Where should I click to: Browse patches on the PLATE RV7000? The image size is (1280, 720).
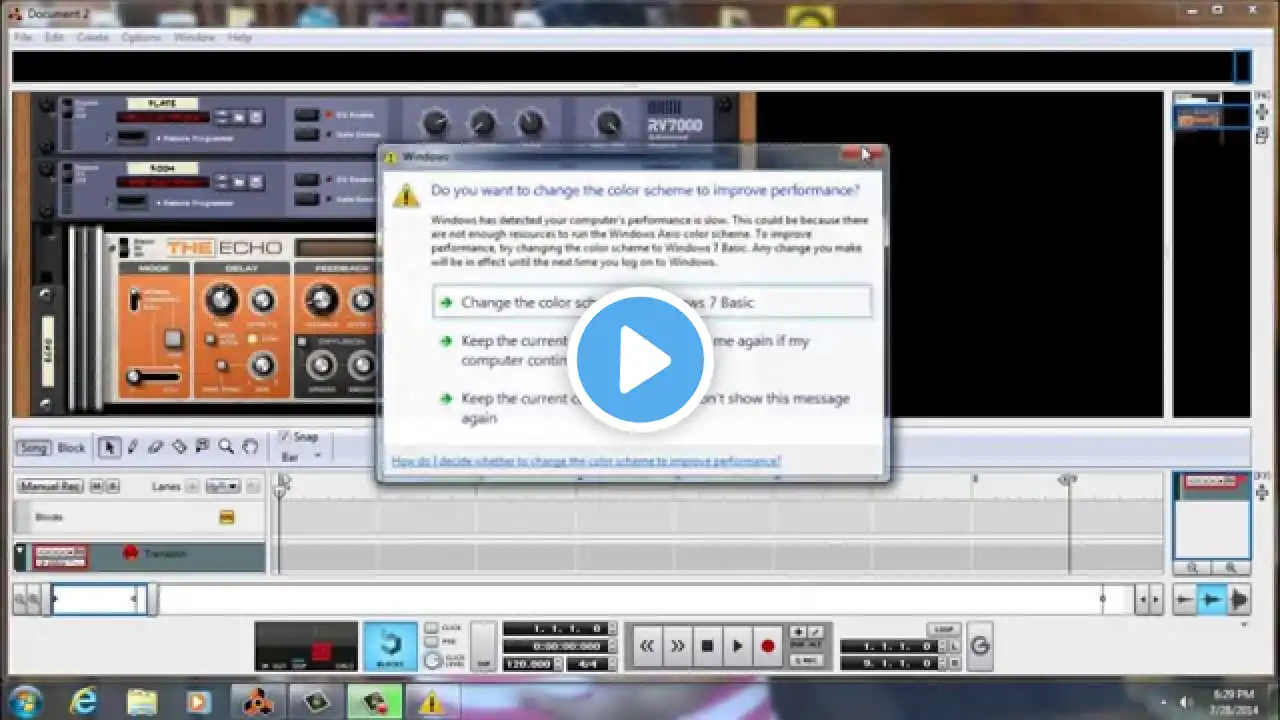(x=238, y=117)
